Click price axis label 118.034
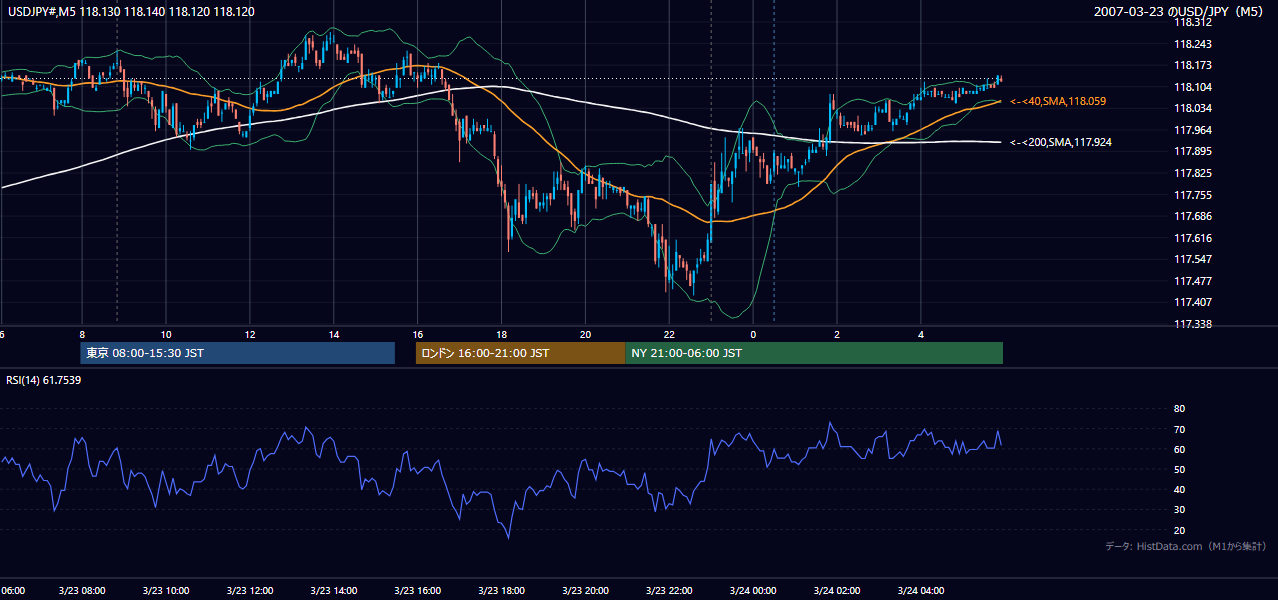This screenshot has height=600, width=1278. coord(1192,109)
